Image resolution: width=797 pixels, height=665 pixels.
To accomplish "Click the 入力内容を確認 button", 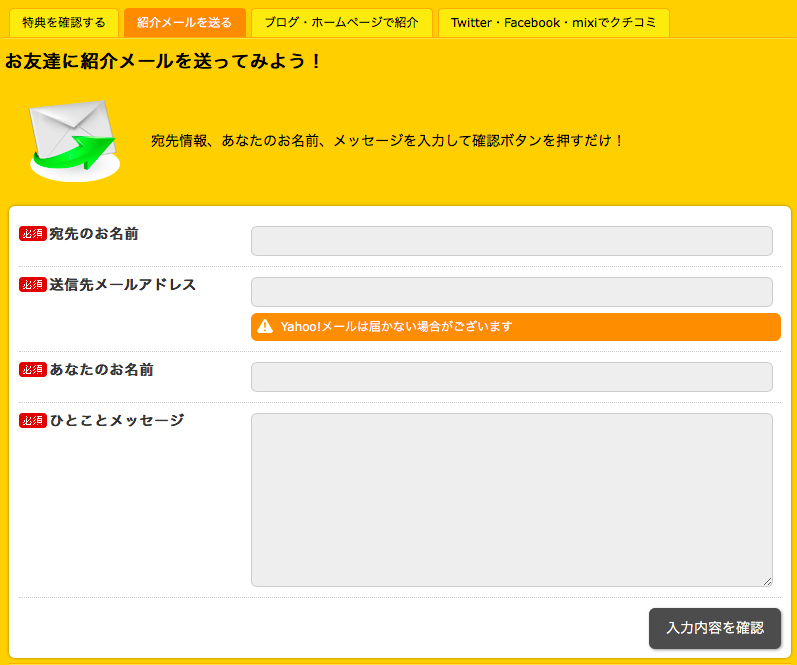I will point(715,628).
